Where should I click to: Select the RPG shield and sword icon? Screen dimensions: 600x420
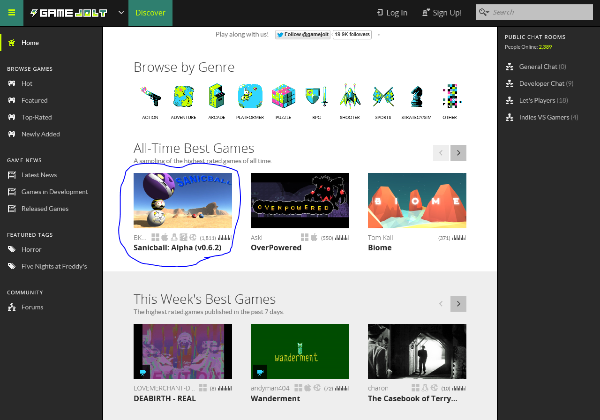click(x=317, y=96)
